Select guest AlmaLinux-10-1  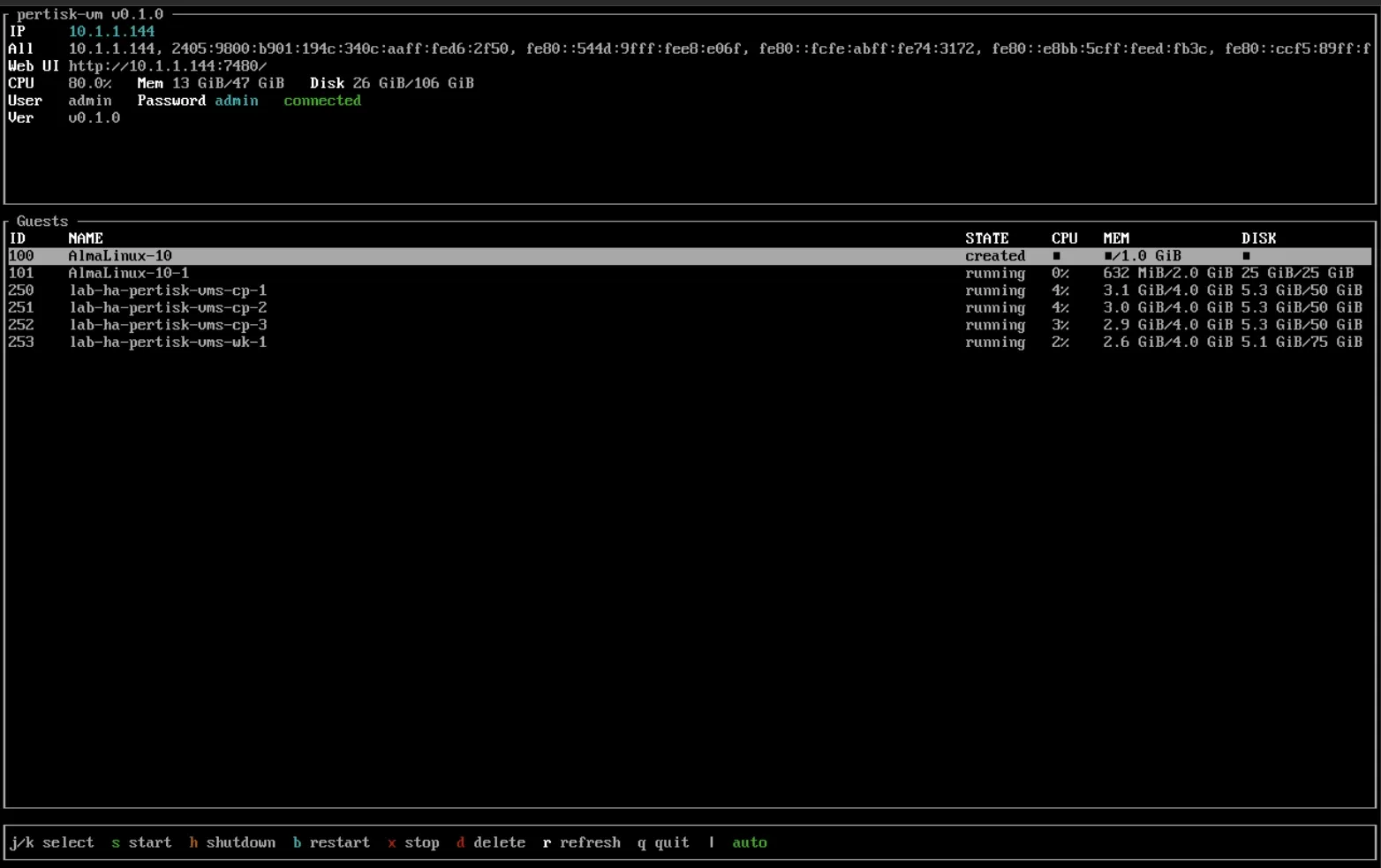click(x=690, y=273)
